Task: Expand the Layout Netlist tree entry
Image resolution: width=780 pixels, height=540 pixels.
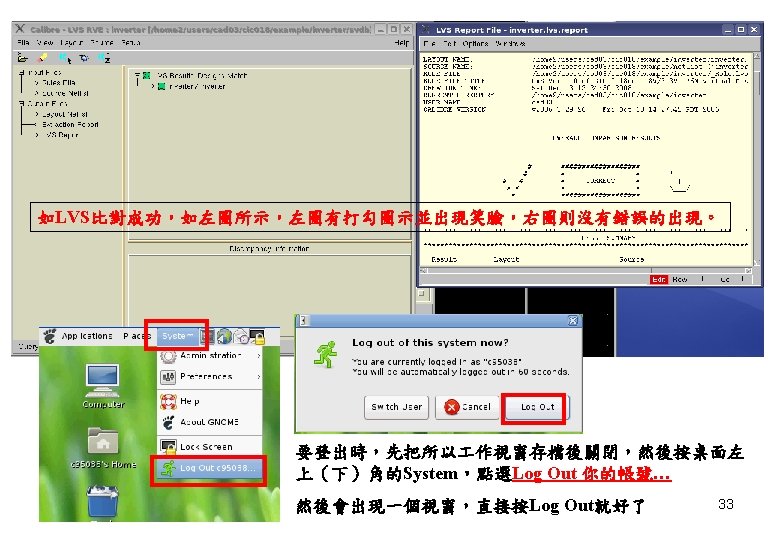Action: pyautogui.click(x=37, y=114)
